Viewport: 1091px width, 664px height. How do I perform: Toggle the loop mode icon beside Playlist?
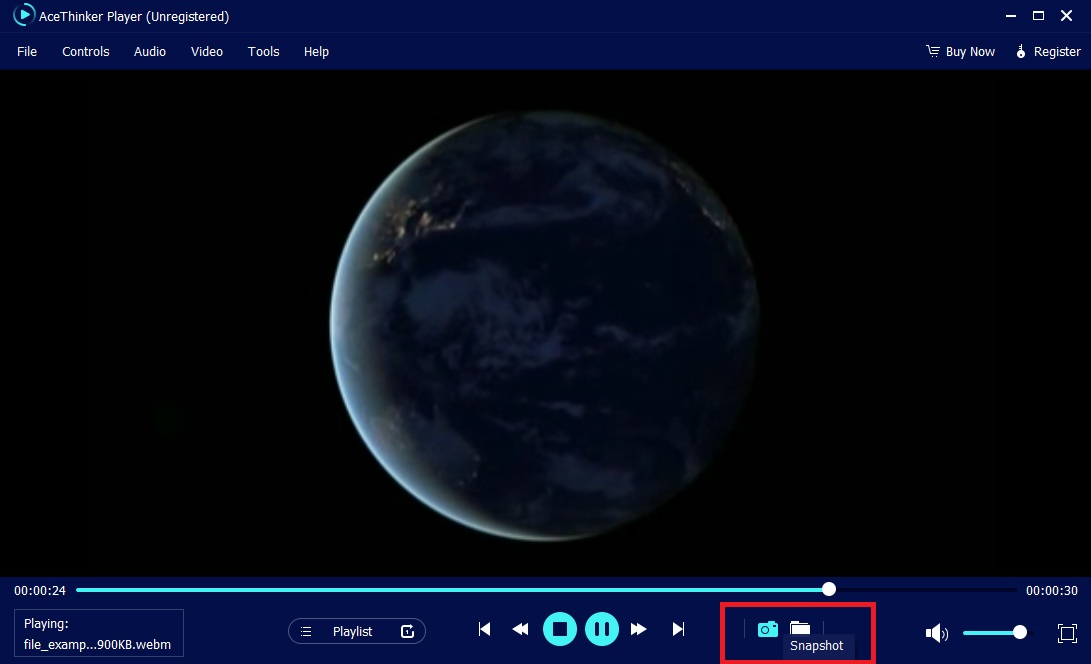point(407,631)
